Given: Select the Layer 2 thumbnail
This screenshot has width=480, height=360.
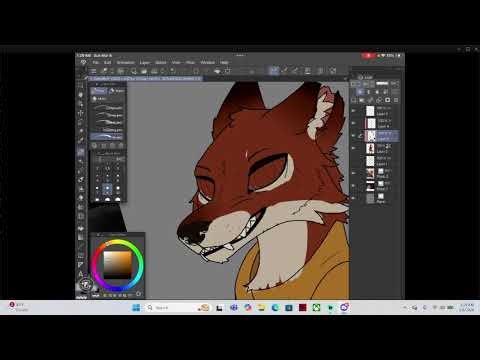Looking at the screenshot, I should pos(370,148).
